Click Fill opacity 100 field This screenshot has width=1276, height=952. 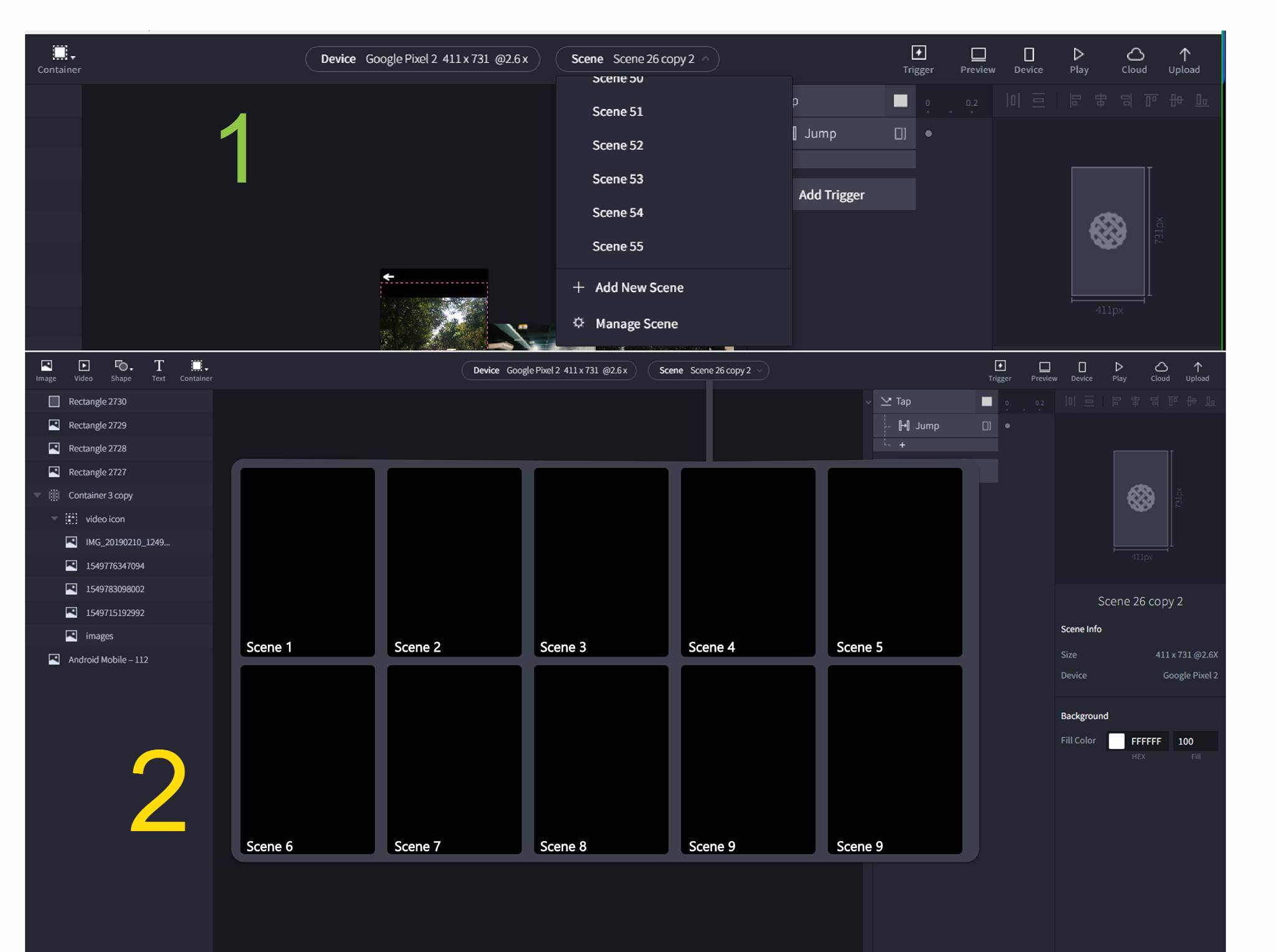pos(1196,741)
